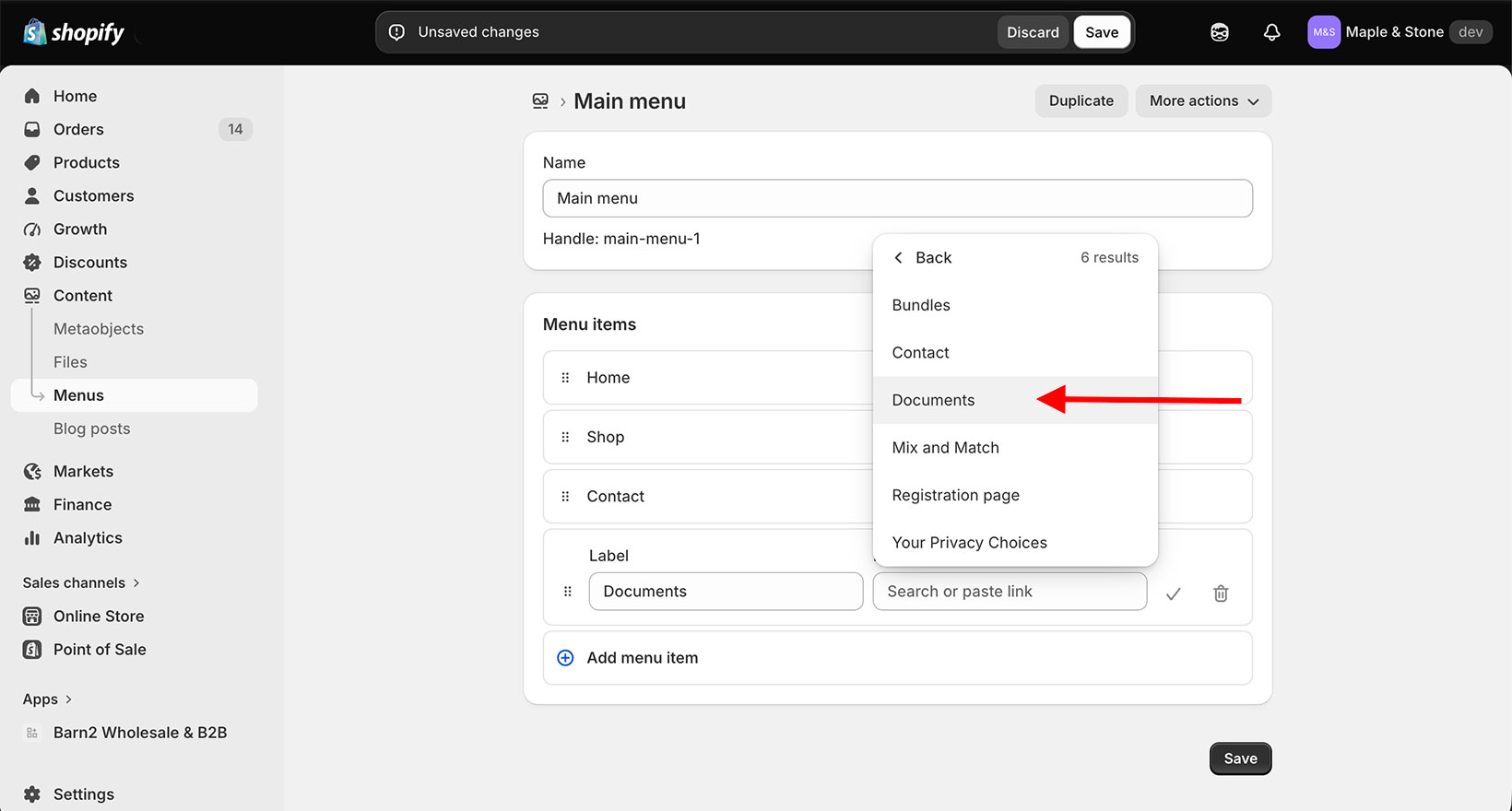Click the Home sidebar icon
The height and width of the screenshot is (811, 1512).
[32, 96]
